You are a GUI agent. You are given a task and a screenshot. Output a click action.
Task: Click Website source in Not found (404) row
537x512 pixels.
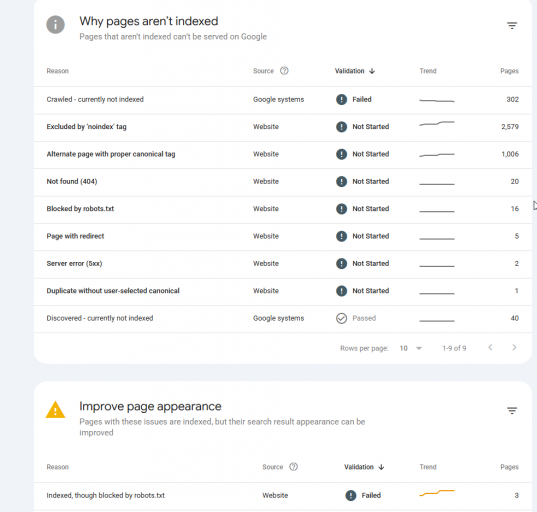266,182
